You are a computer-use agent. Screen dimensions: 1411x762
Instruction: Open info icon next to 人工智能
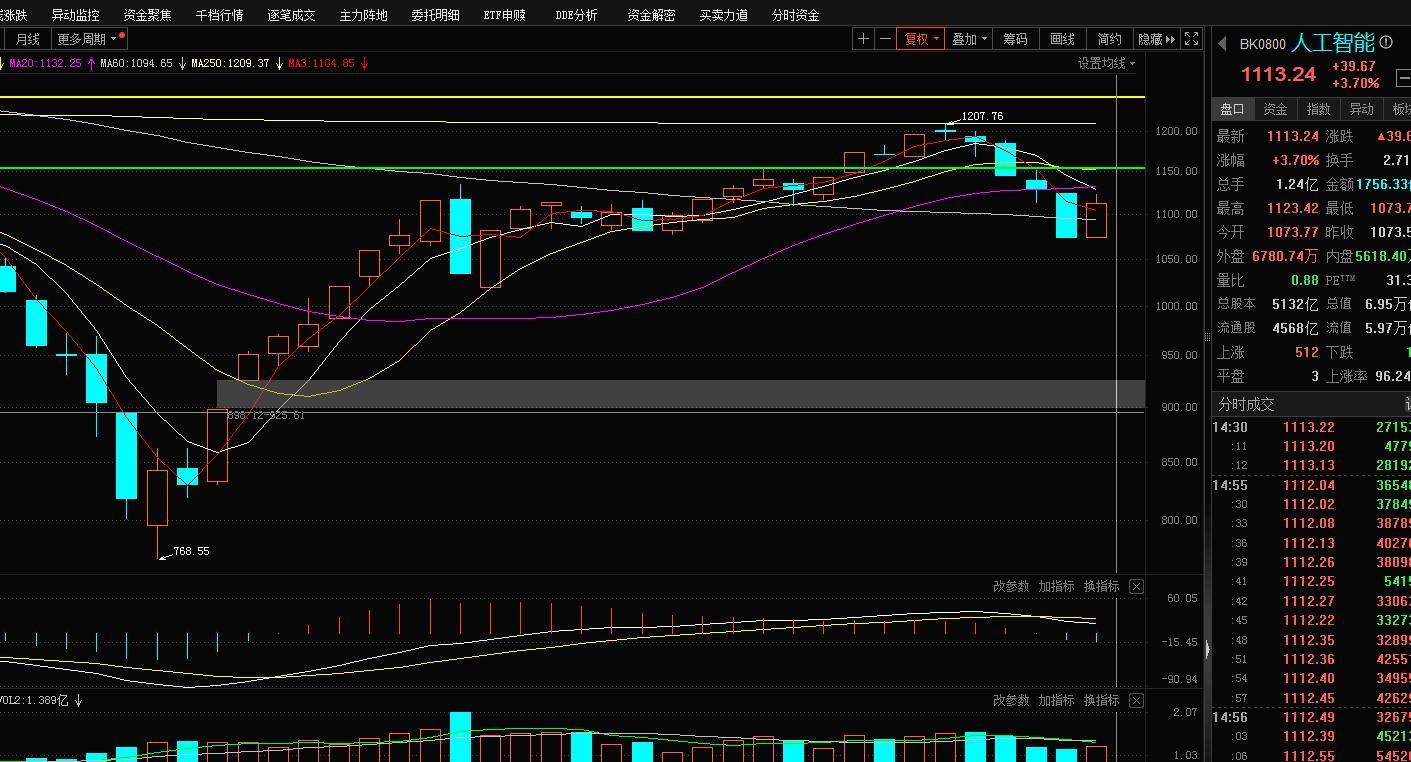pos(1386,43)
